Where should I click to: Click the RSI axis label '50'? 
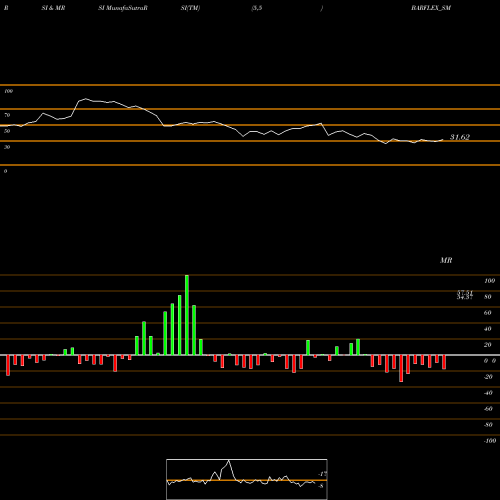point(7,131)
